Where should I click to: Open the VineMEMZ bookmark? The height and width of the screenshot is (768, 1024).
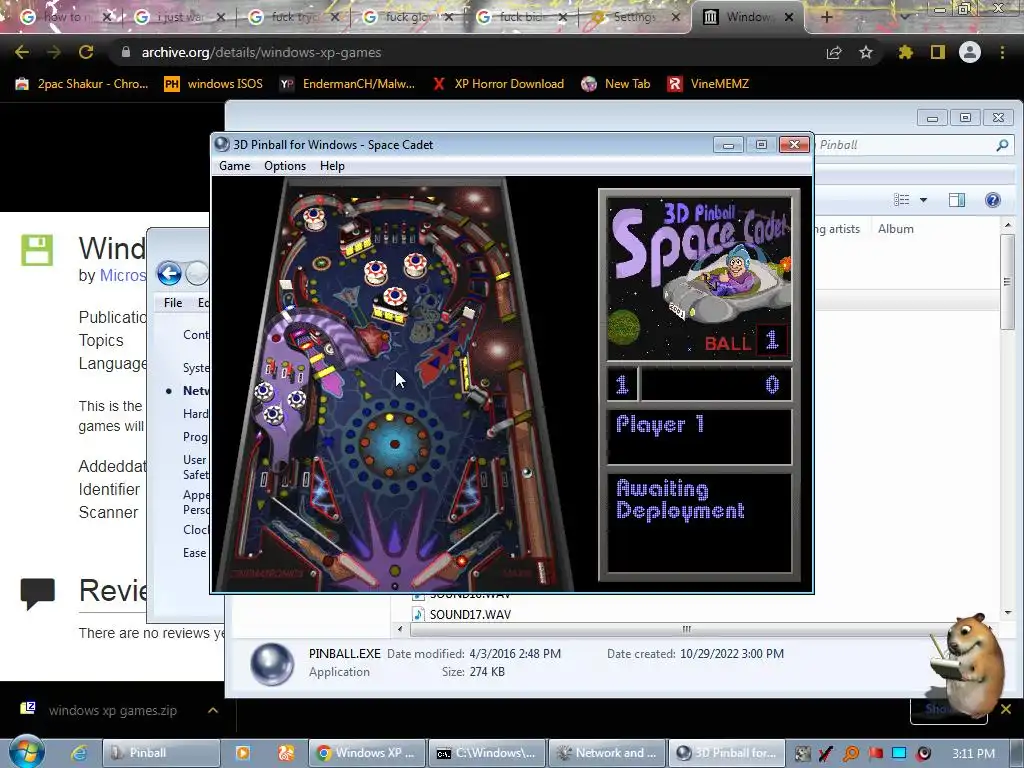pyautogui.click(x=708, y=84)
